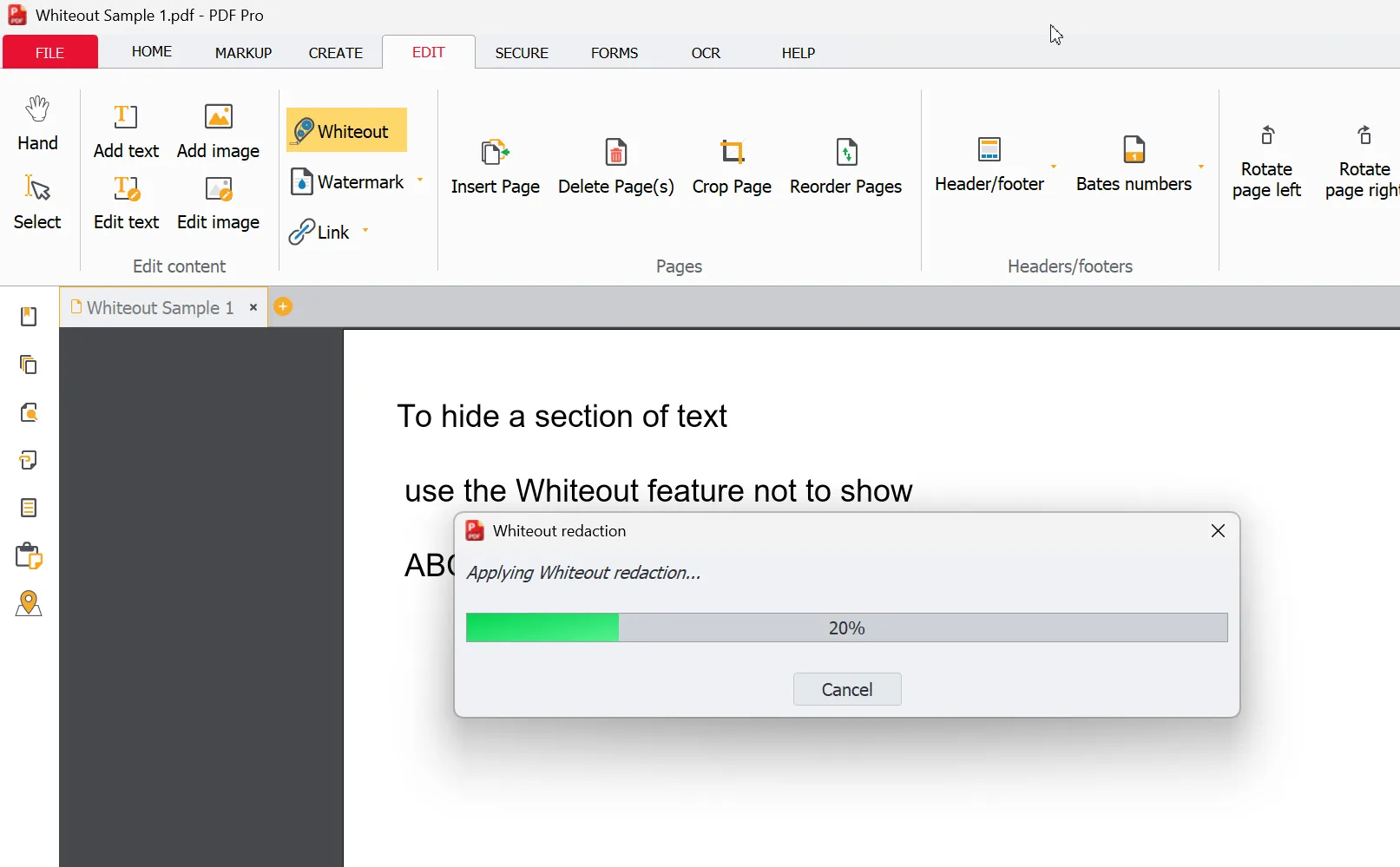Screen dimensions: 1400x867
Task: Click the Watermark button
Action: (x=348, y=182)
